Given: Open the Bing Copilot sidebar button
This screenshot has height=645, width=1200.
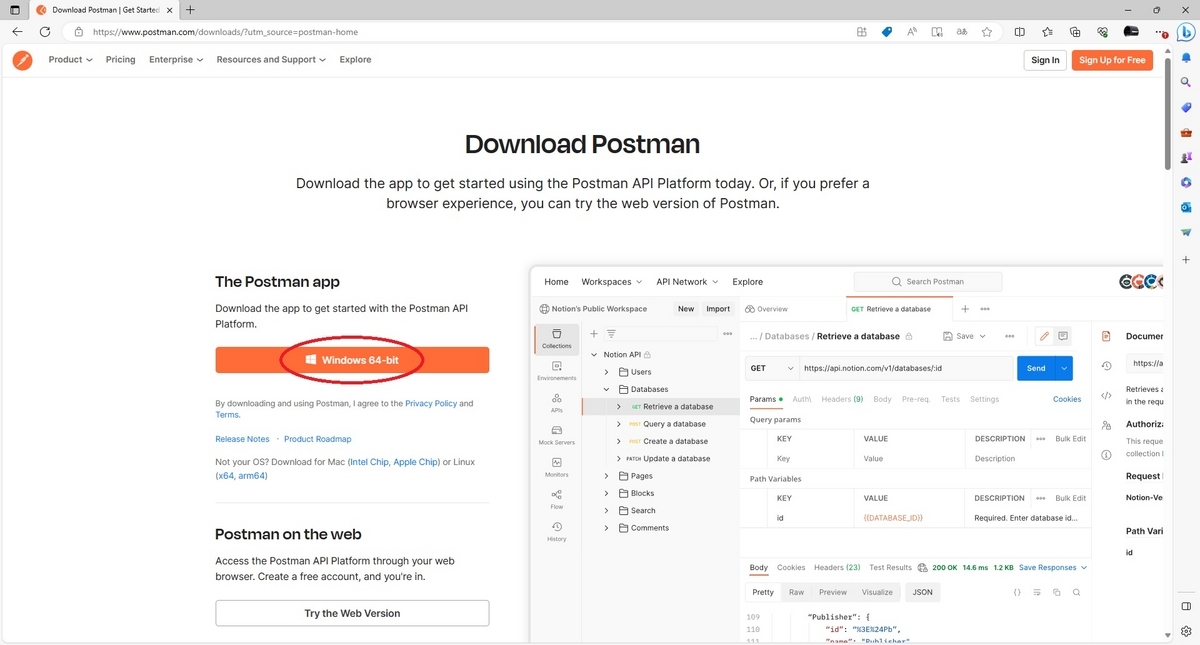Looking at the screenshot, I should point(1186,32).
